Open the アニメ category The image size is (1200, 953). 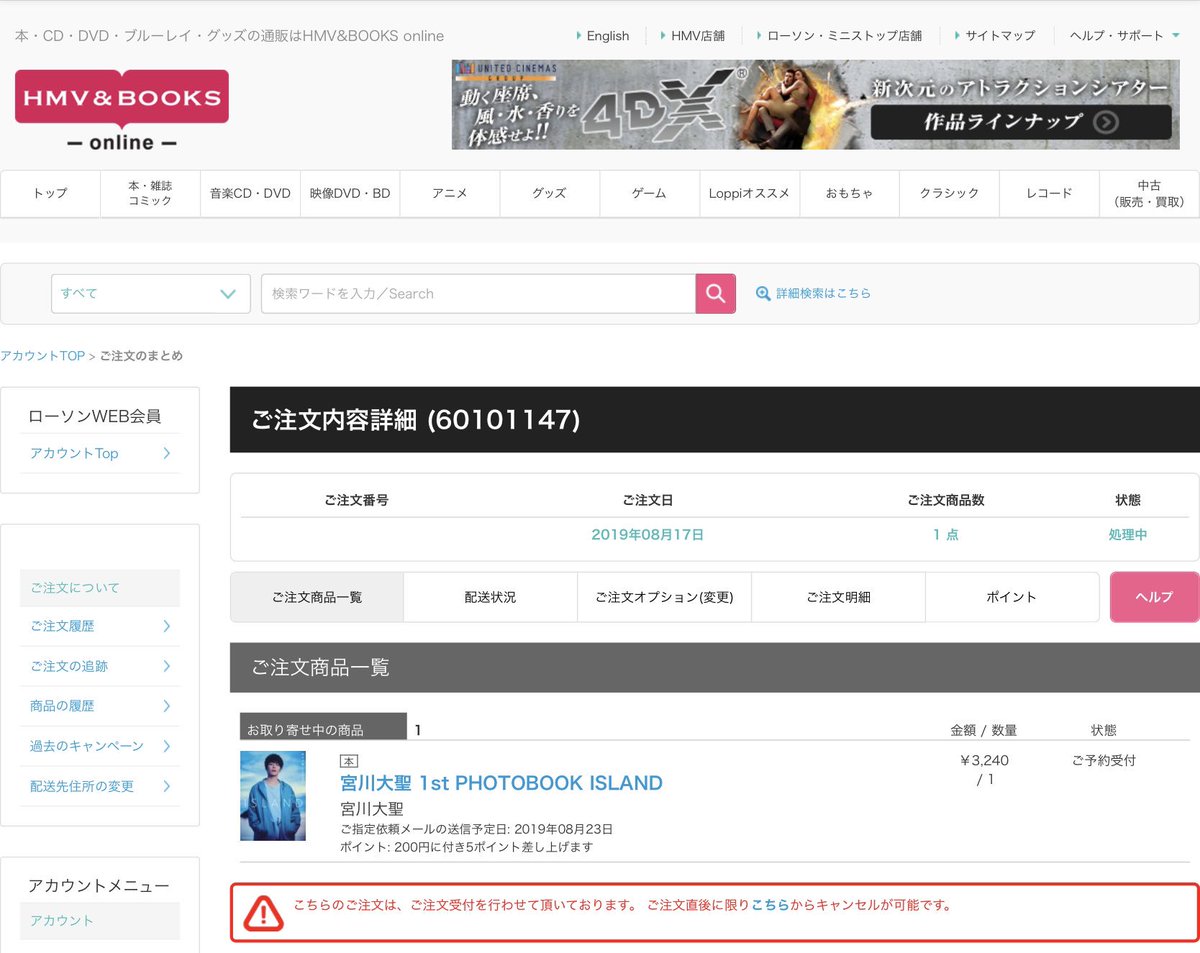(x=450, y=193)
